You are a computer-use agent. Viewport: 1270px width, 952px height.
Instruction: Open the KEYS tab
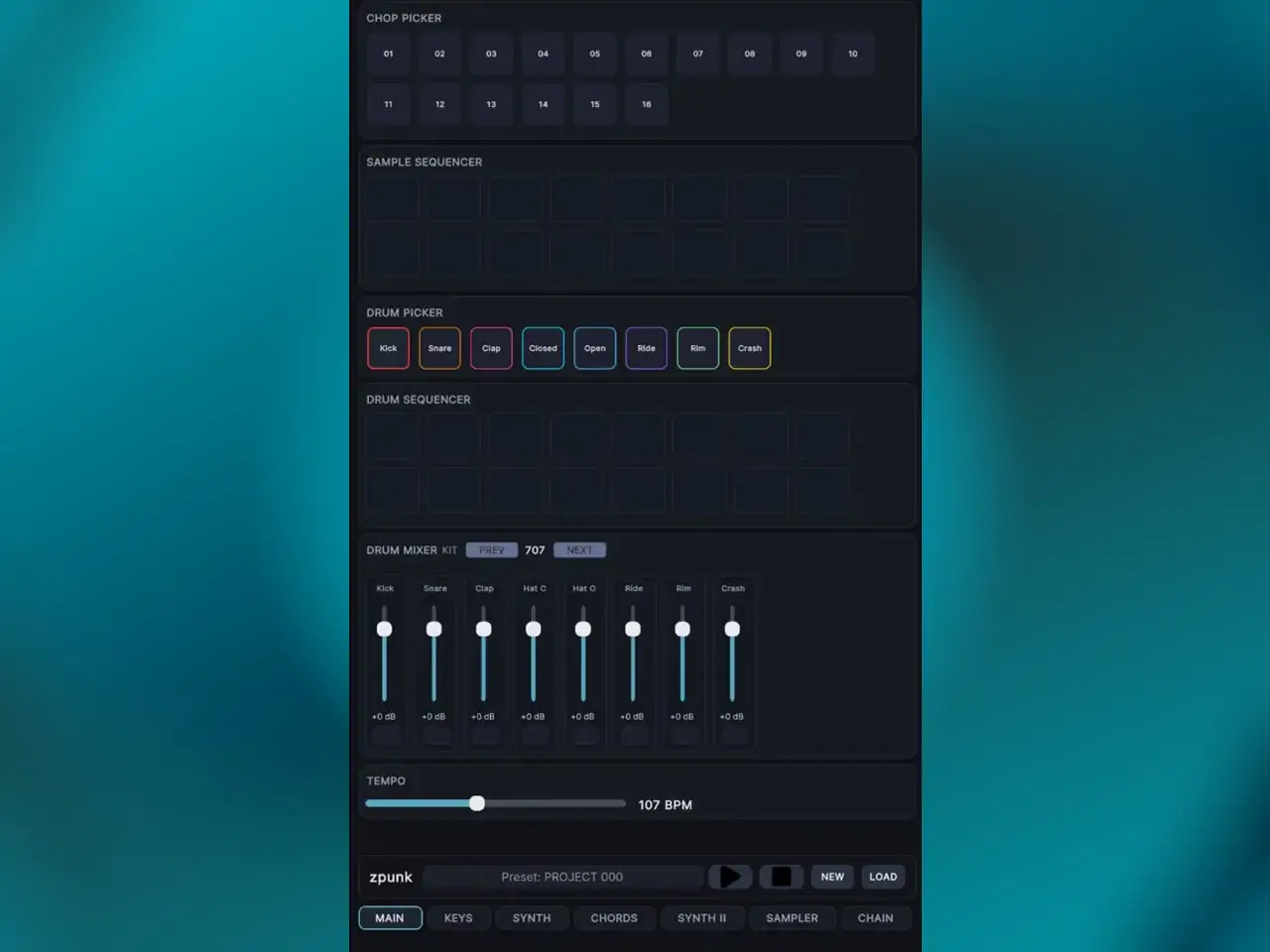point(458,918)
